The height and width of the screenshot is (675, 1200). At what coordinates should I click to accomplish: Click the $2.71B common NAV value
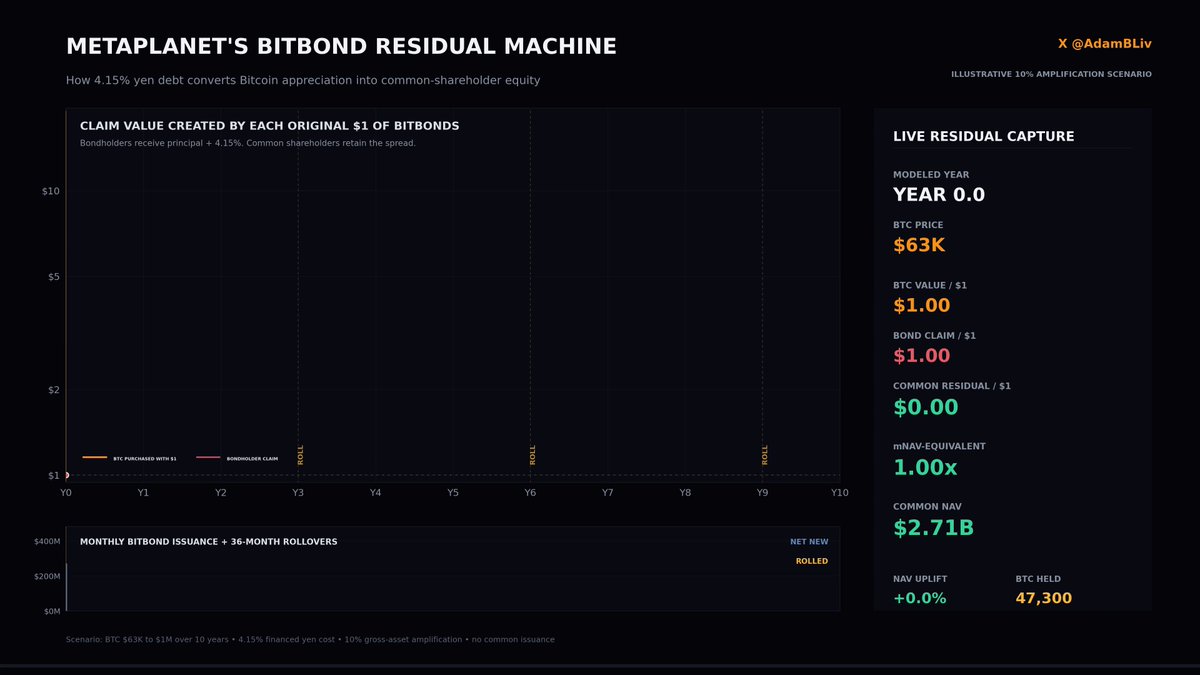(933, 527)
